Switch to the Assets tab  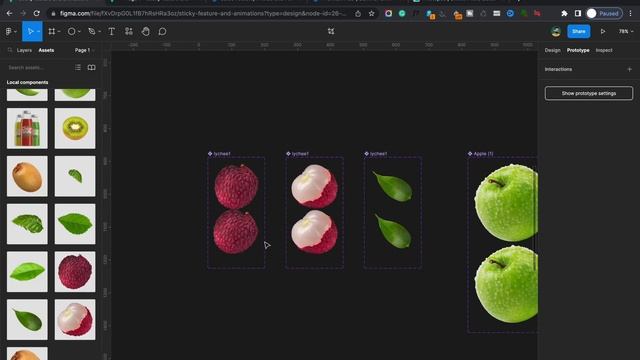[46, 50]
